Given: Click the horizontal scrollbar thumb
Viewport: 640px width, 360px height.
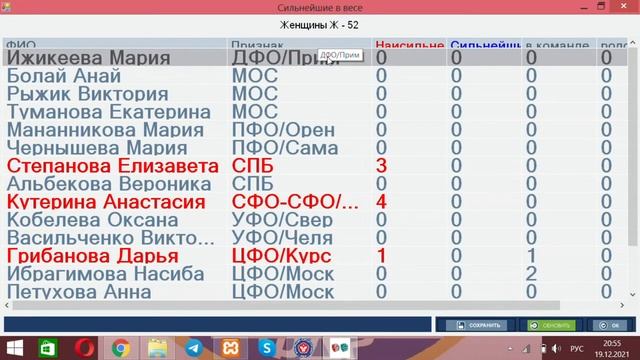Looking at the screenshot, I should (x=286, y=305).
